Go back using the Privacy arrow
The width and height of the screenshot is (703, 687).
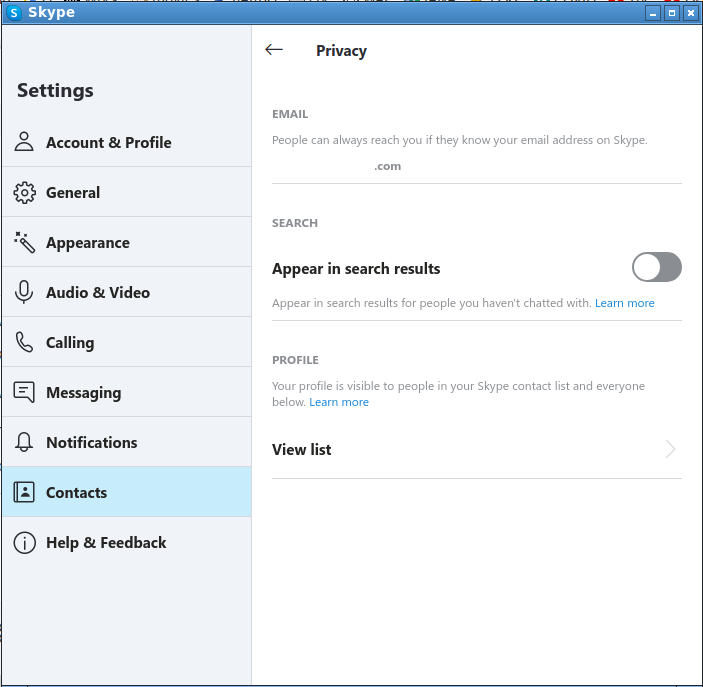pyautogui.click(x=274, y=50)
